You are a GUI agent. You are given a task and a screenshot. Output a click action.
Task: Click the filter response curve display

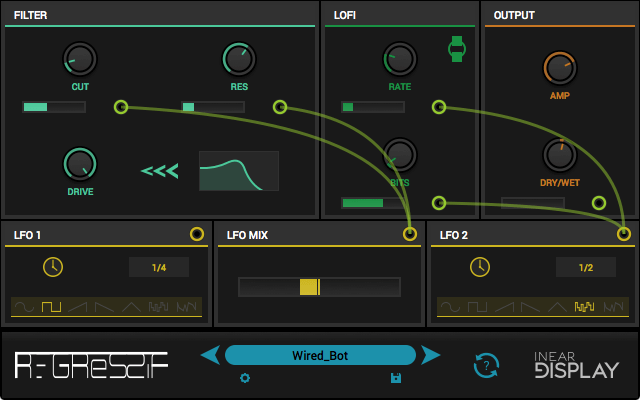(238, 171)
